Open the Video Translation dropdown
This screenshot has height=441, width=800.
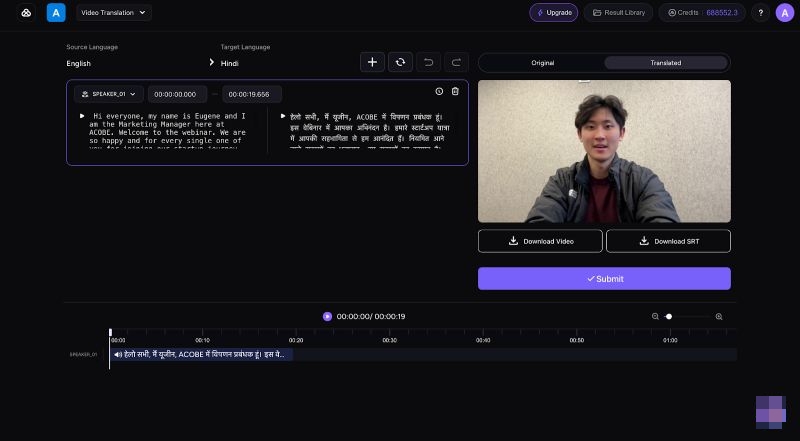point(114,13)
